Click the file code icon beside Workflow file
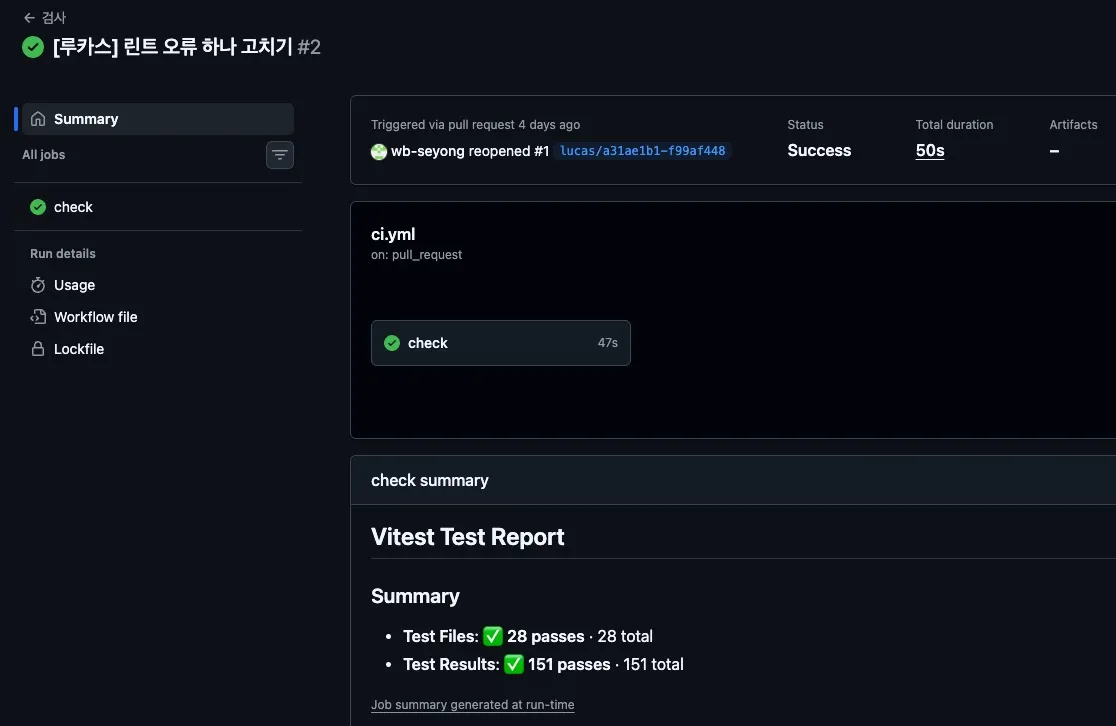 pyautogui.click(x=38, y=317)
